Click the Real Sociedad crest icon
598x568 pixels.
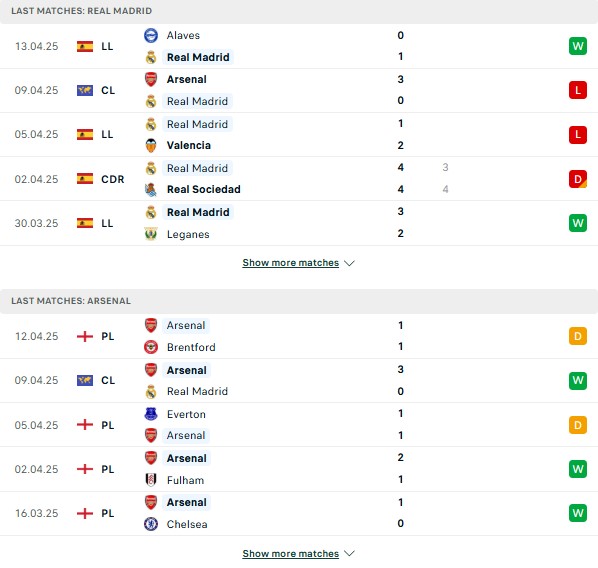[151, 190]
